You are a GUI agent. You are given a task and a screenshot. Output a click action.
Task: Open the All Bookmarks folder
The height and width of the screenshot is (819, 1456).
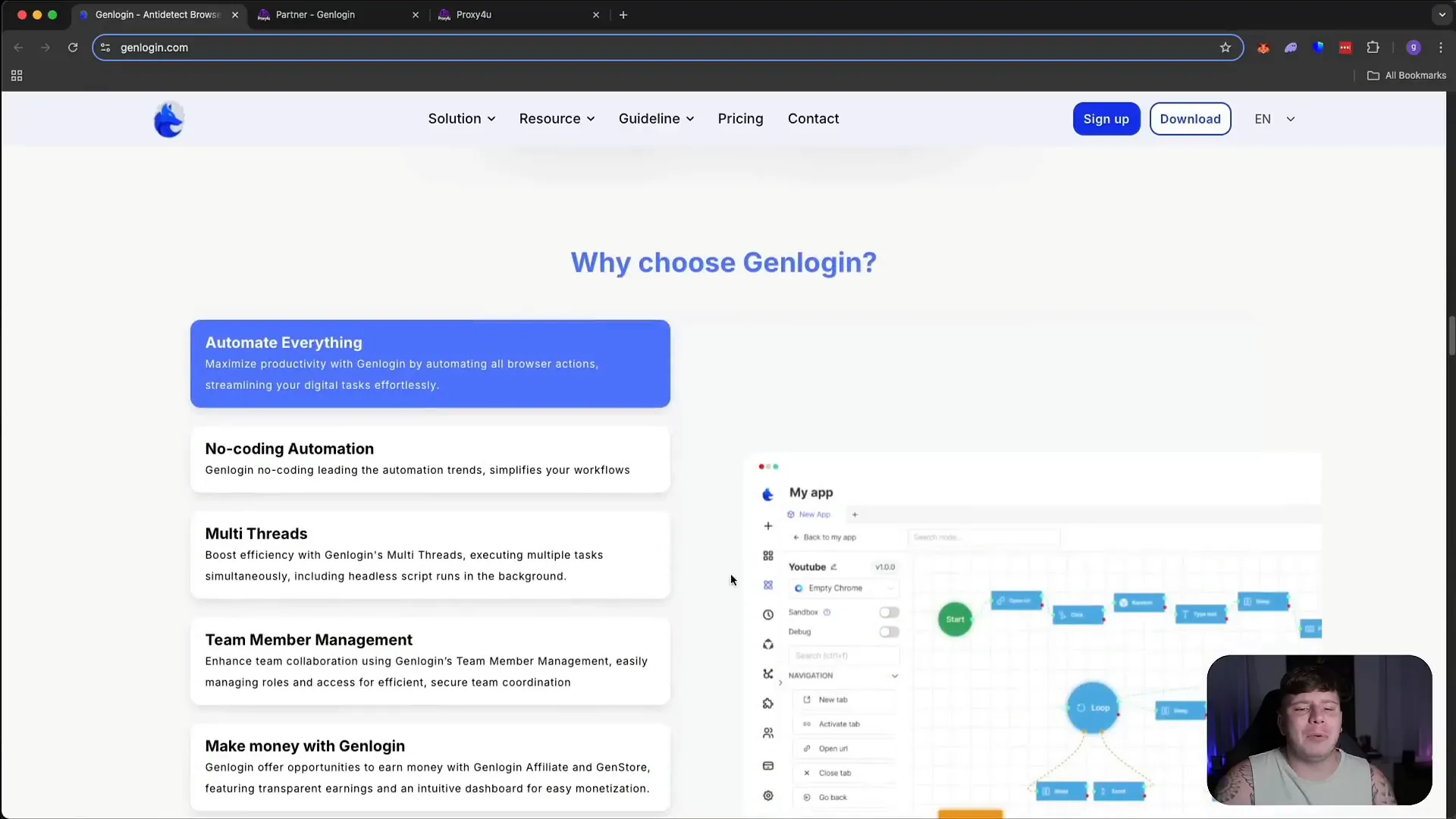(1407, 75)
